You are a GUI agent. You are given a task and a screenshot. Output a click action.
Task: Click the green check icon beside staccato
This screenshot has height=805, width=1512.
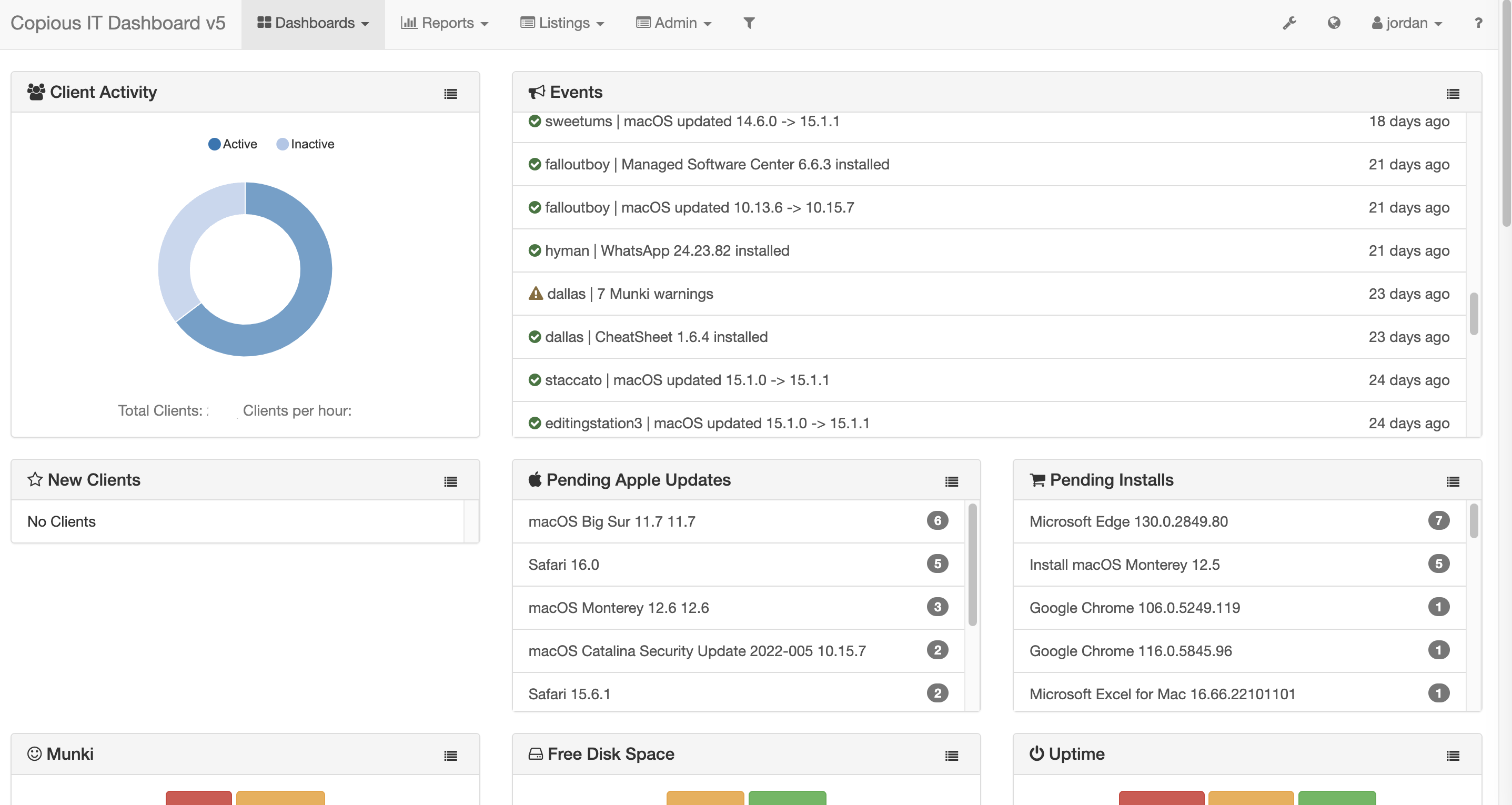tap(535, 380)
